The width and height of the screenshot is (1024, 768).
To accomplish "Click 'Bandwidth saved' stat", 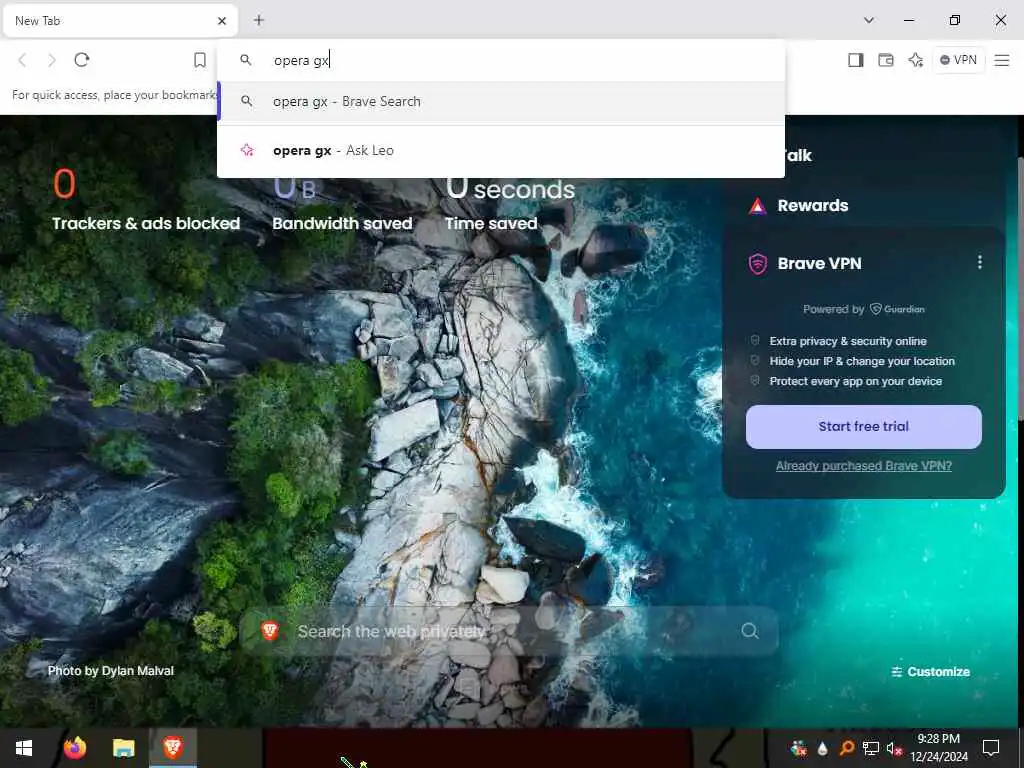I will point(342,223).
